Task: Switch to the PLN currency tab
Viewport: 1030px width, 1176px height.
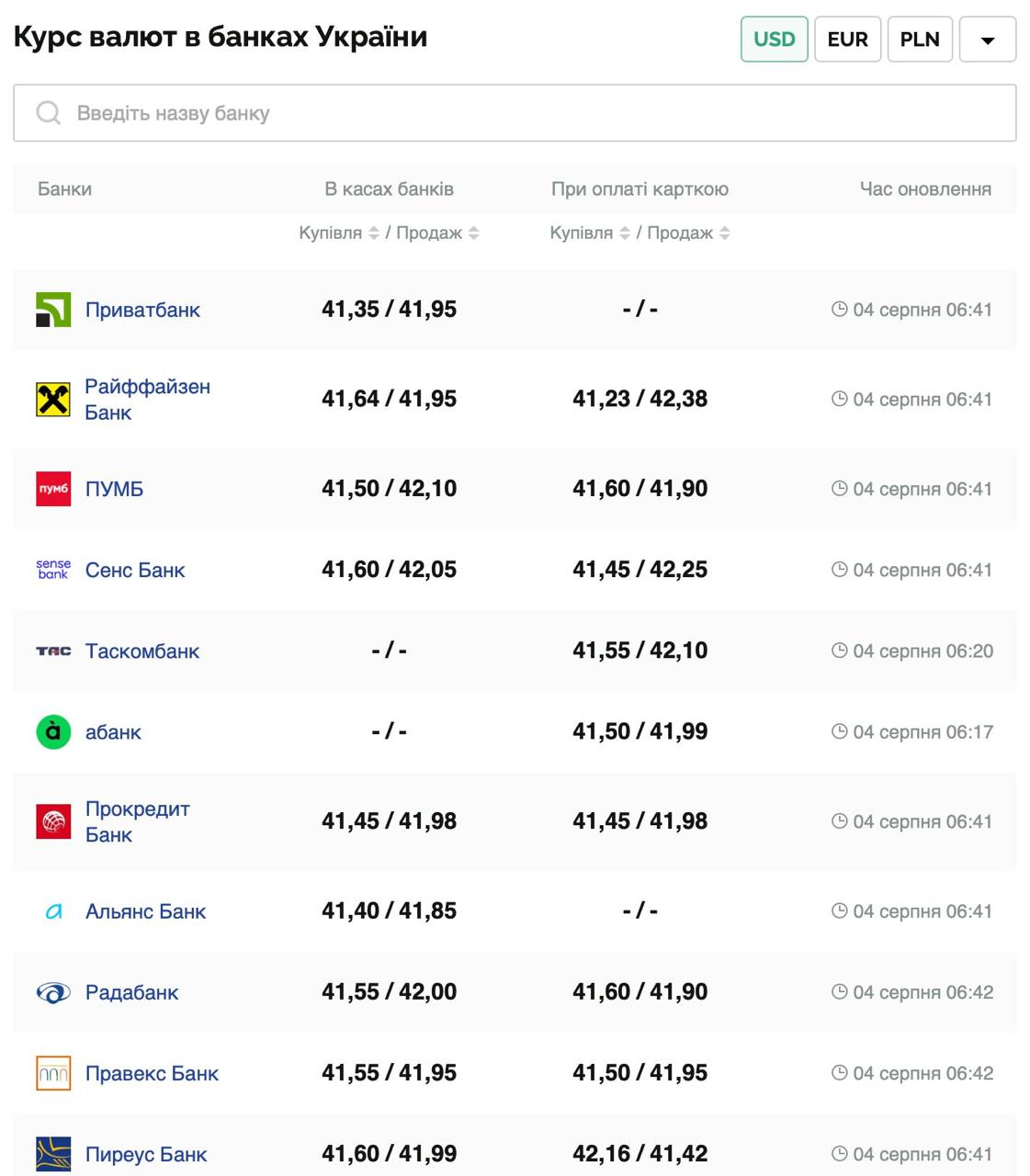Action: [920, 40]
